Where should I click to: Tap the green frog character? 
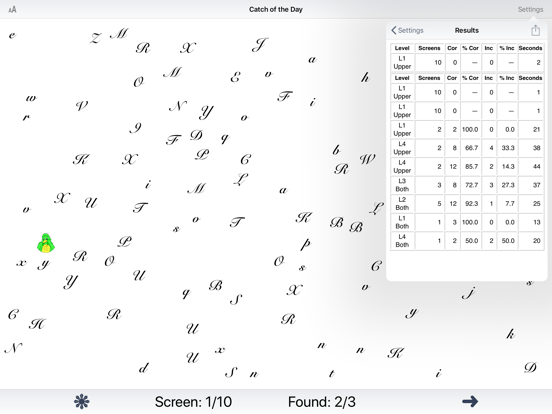coord(46,243)
